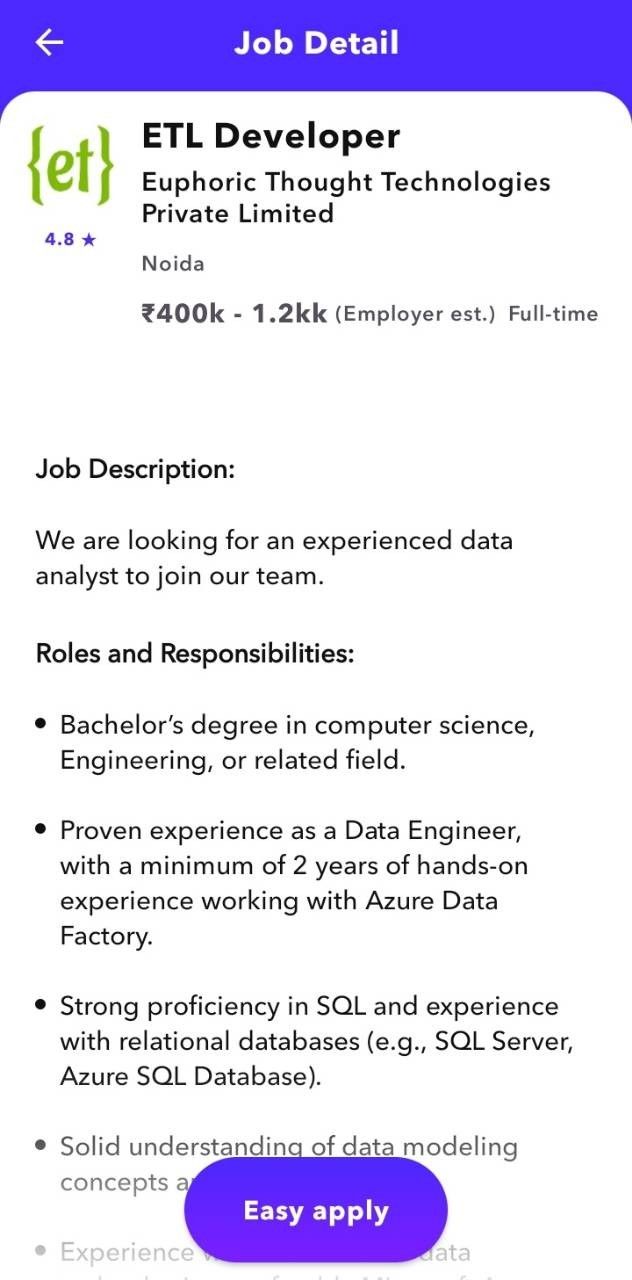Select the Roles and Responsibilities heading
632x1280 pixels.
[x=198, y=653]
